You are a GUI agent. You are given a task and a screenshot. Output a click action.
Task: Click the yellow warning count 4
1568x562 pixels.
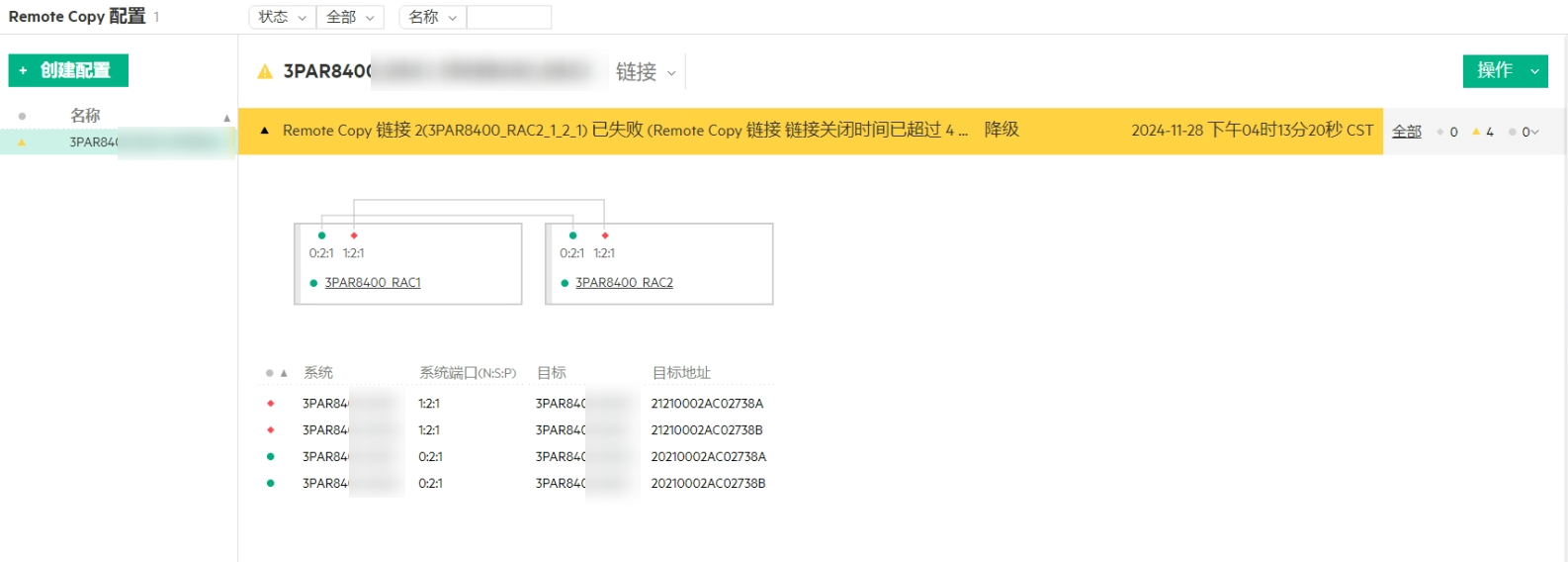coord(1483,132)
